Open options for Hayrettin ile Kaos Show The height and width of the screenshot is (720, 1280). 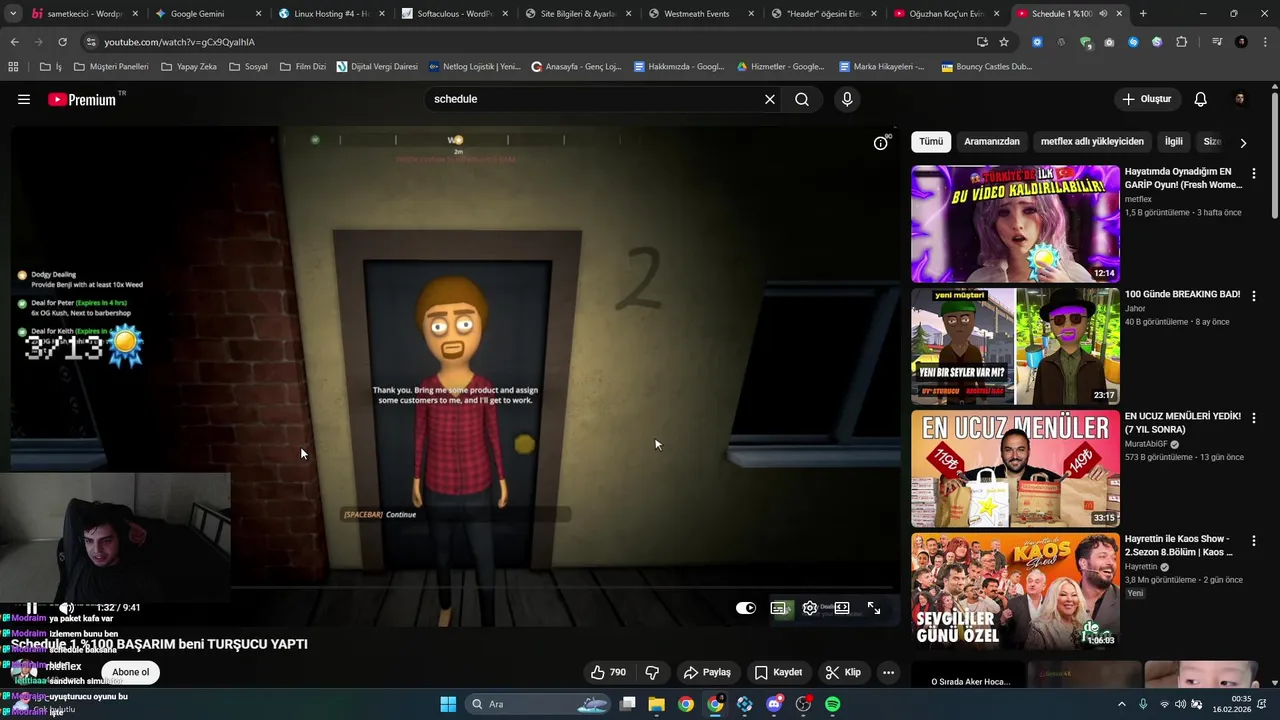click(1254, 540)
